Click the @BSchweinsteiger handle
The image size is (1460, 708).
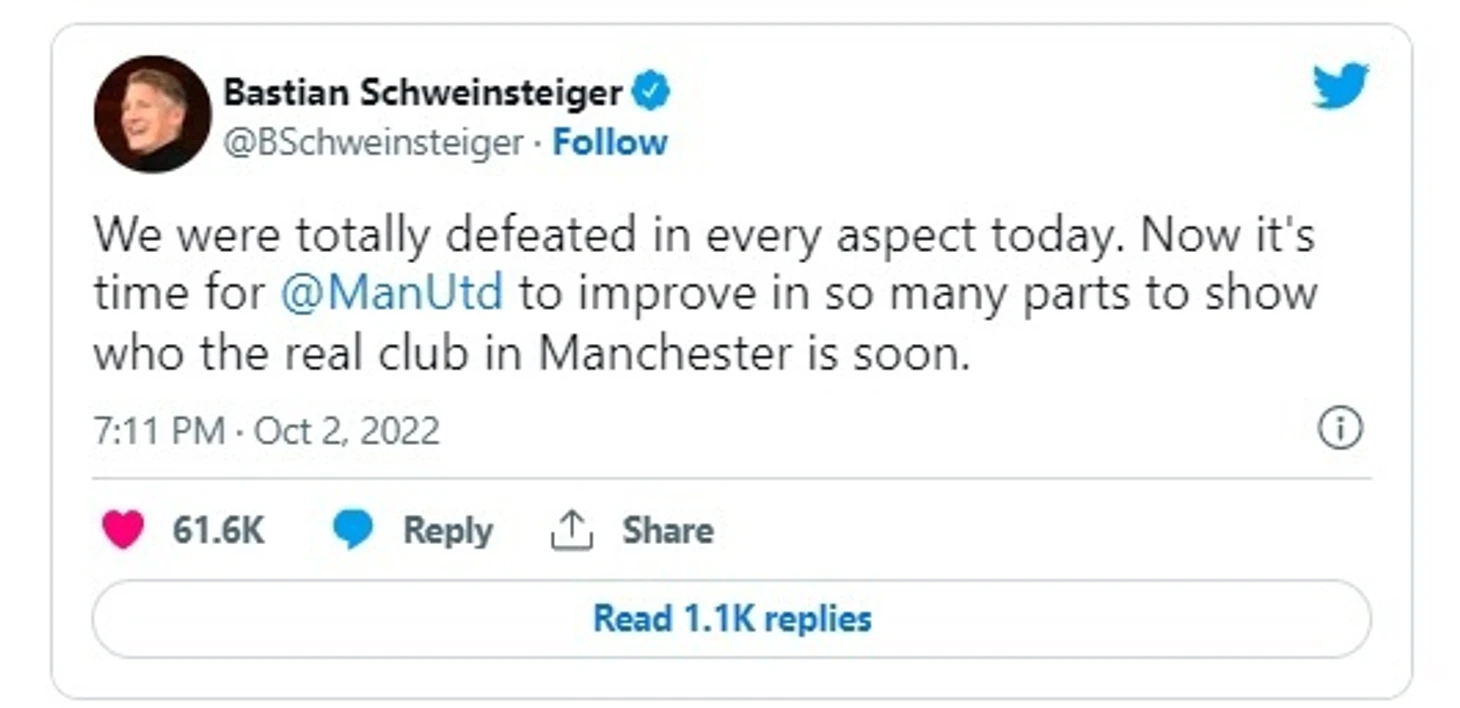coord(373,143)
